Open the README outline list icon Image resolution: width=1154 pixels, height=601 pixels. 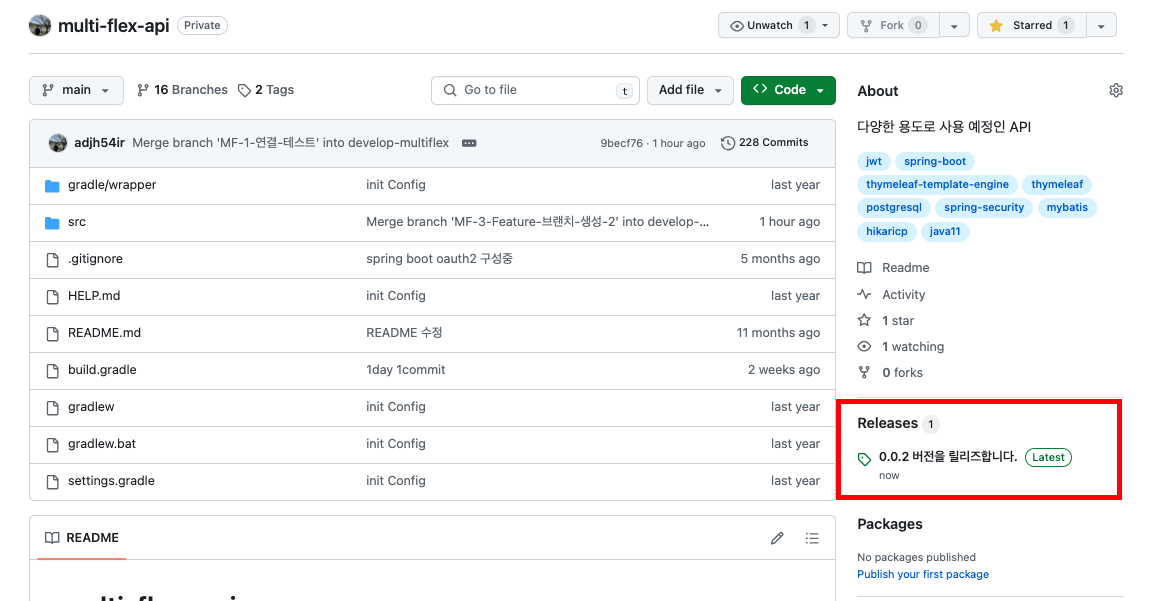[x=812, y=538]
